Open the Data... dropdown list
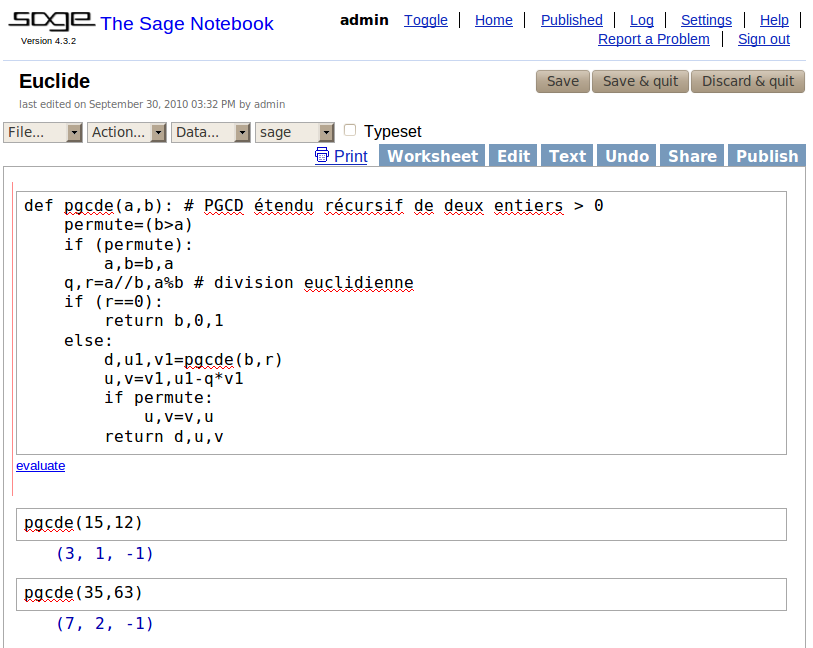The image size is (813, 648). (211, 132)
